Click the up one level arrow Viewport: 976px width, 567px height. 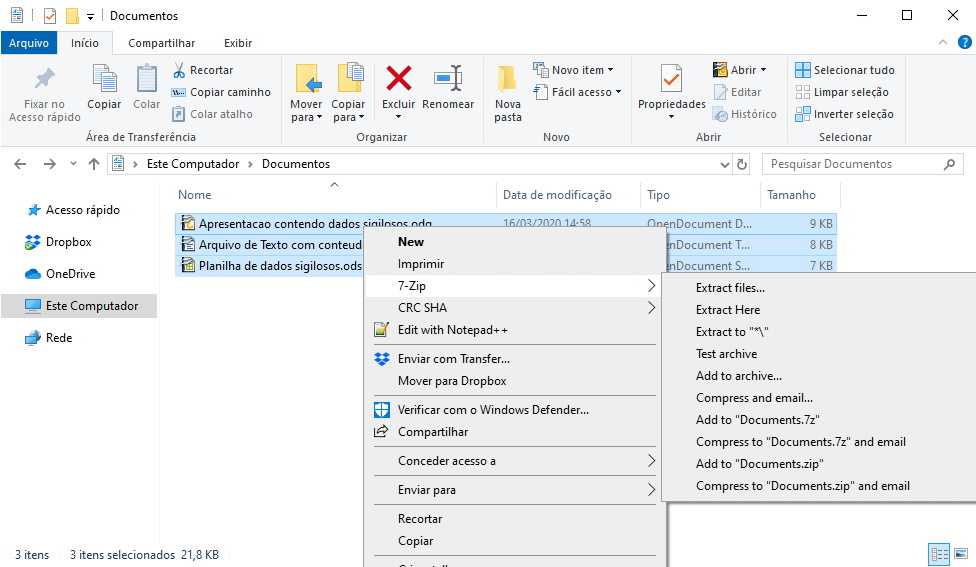[93, 164]
